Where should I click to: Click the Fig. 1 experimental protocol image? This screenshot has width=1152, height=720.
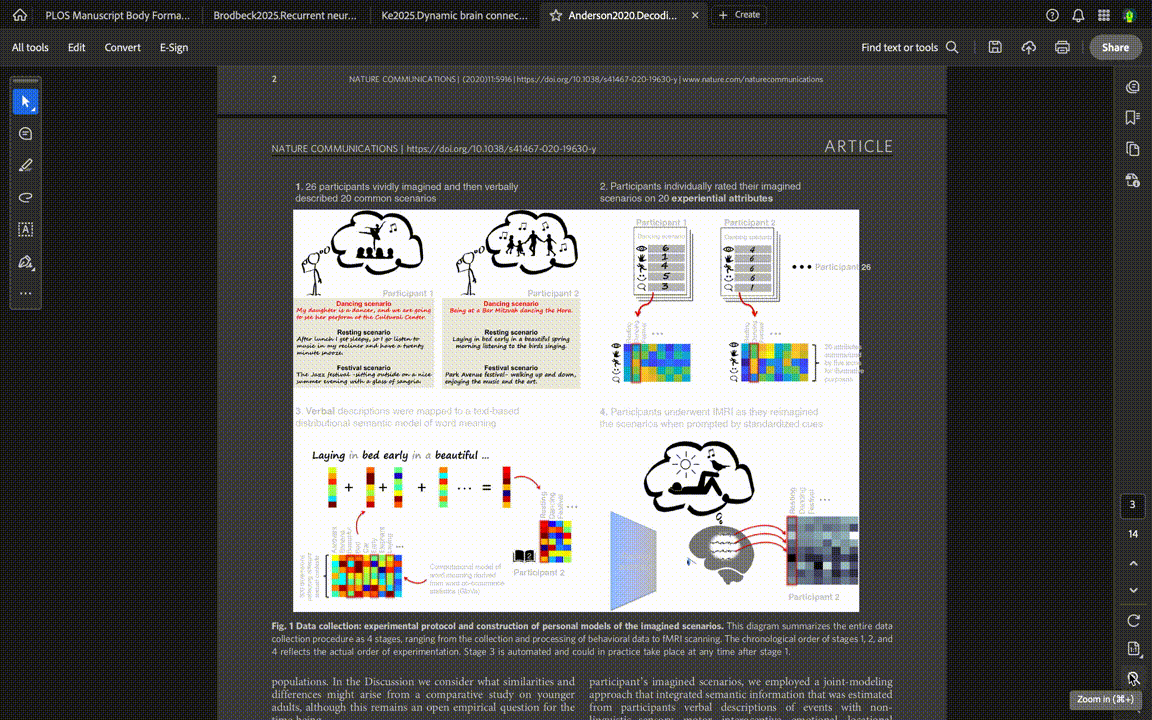pyautogui.click(x=576, y=411)
